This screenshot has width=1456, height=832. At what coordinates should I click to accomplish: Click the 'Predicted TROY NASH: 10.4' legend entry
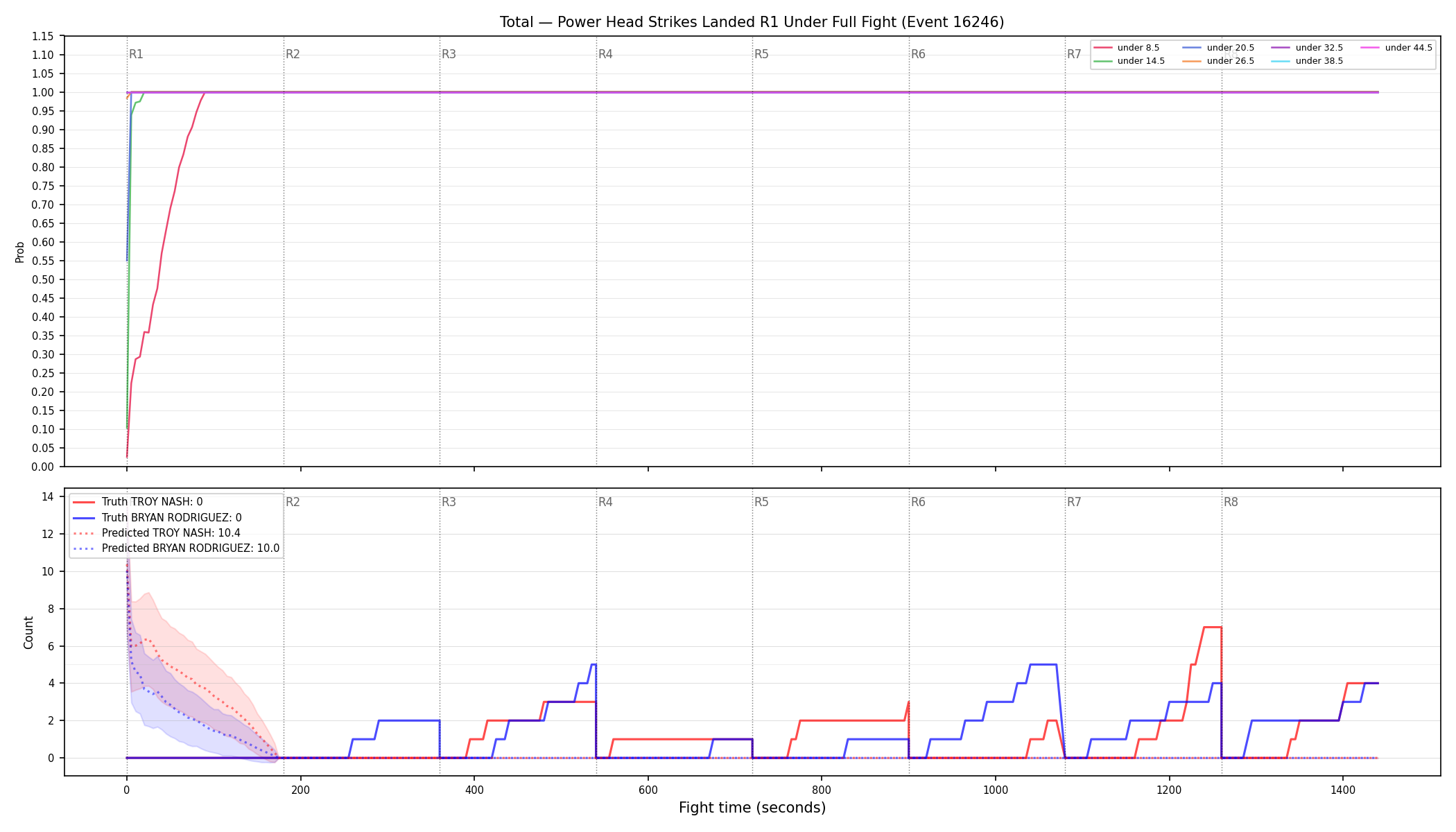(x=171, y=533)
